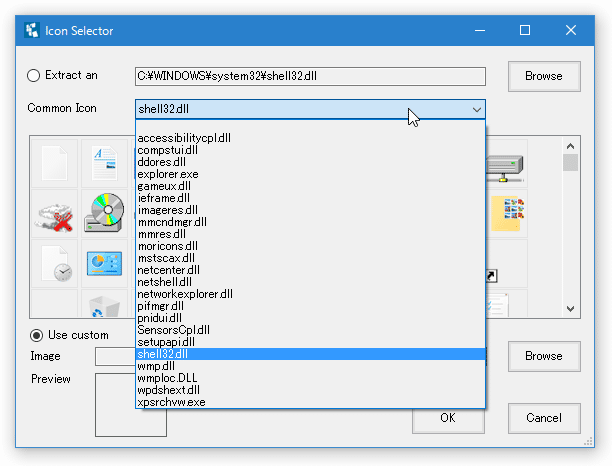Choose pifmgr.dll entry

pyautogui.click(x=310, y=306)
